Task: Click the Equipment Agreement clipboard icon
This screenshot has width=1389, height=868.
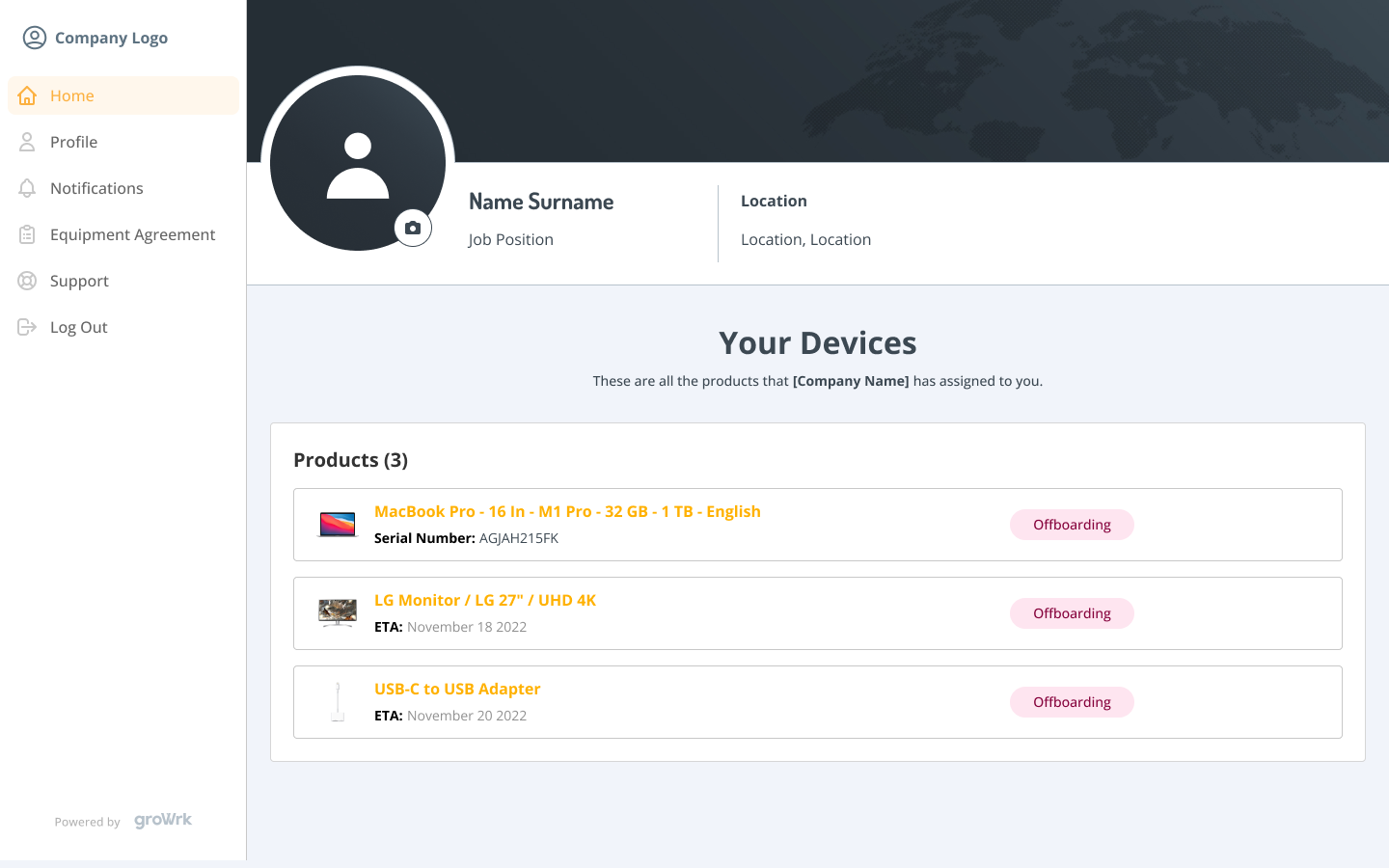Action: click(27, 234)
